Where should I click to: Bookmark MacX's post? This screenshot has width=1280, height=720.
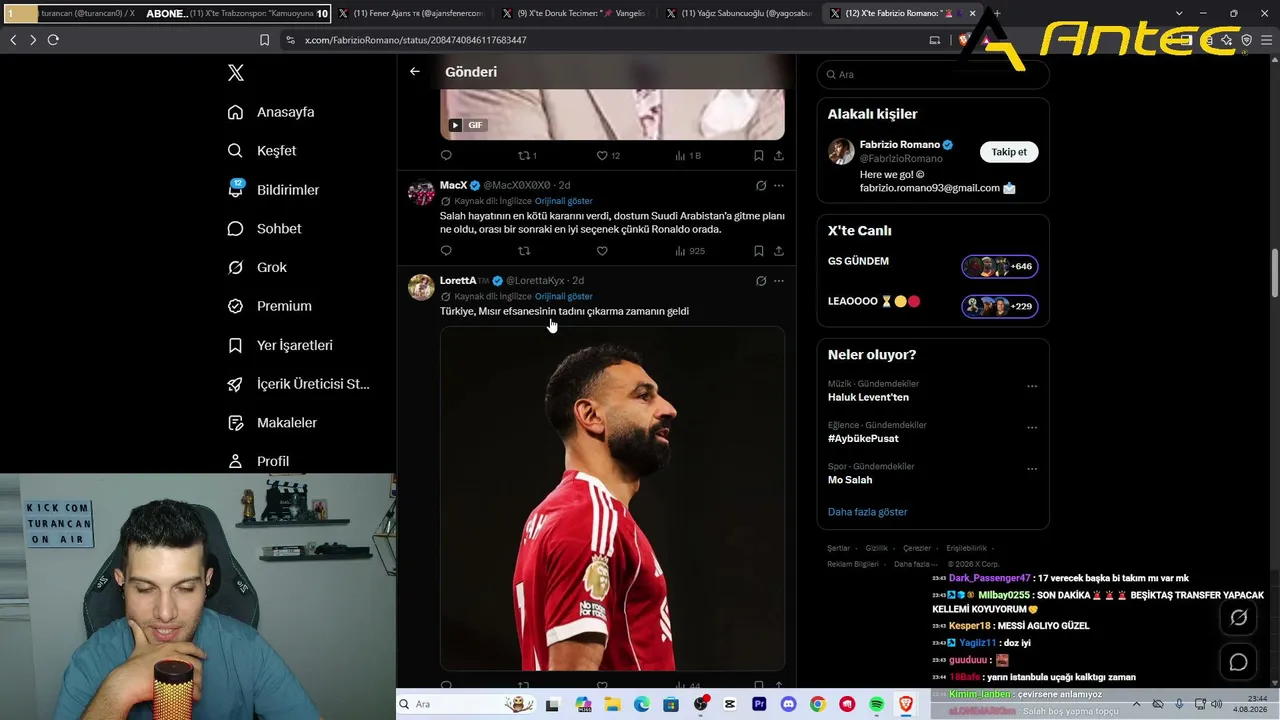(x=759, y=251)
